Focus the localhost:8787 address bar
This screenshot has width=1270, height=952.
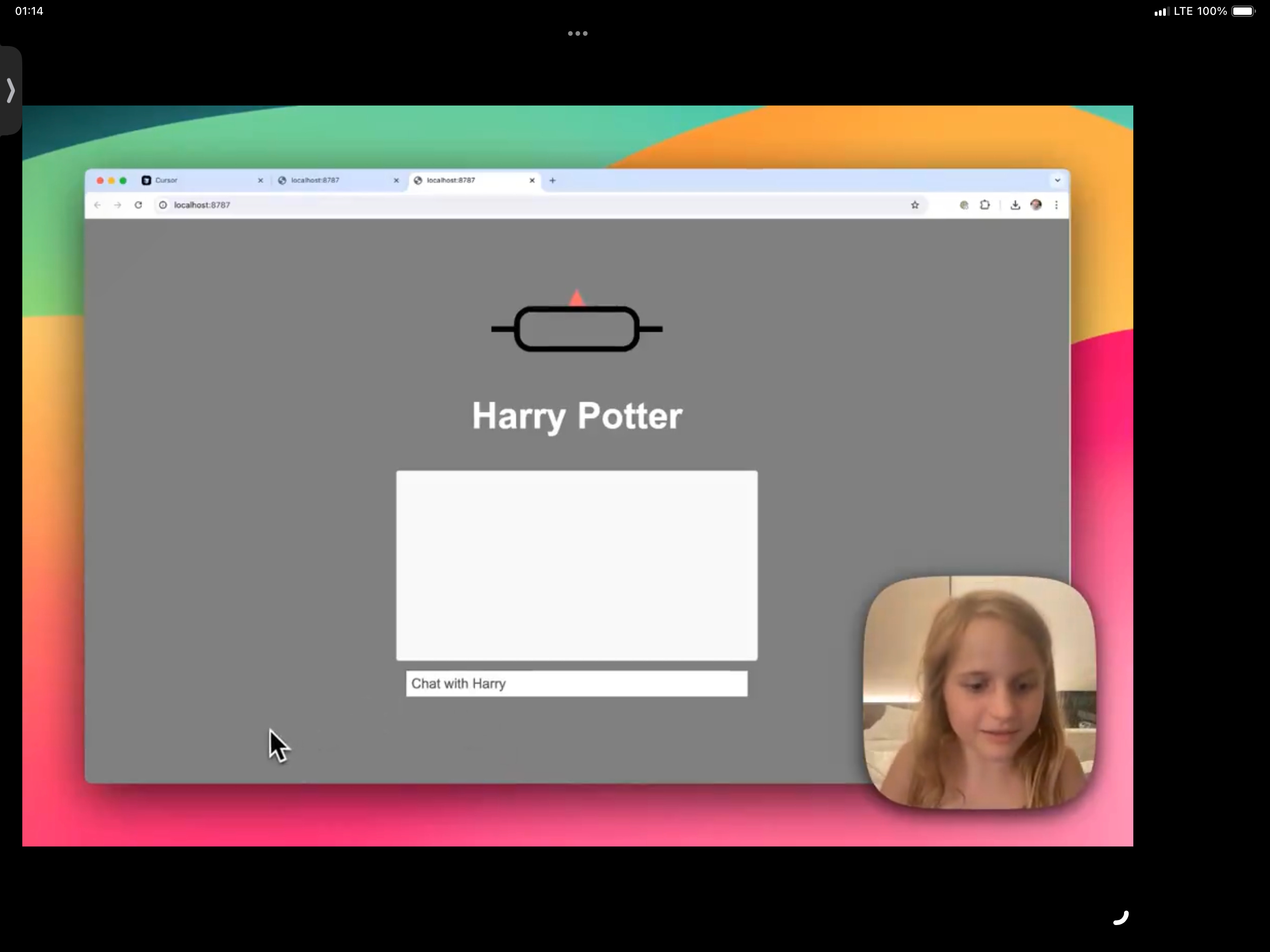point(540,205)
